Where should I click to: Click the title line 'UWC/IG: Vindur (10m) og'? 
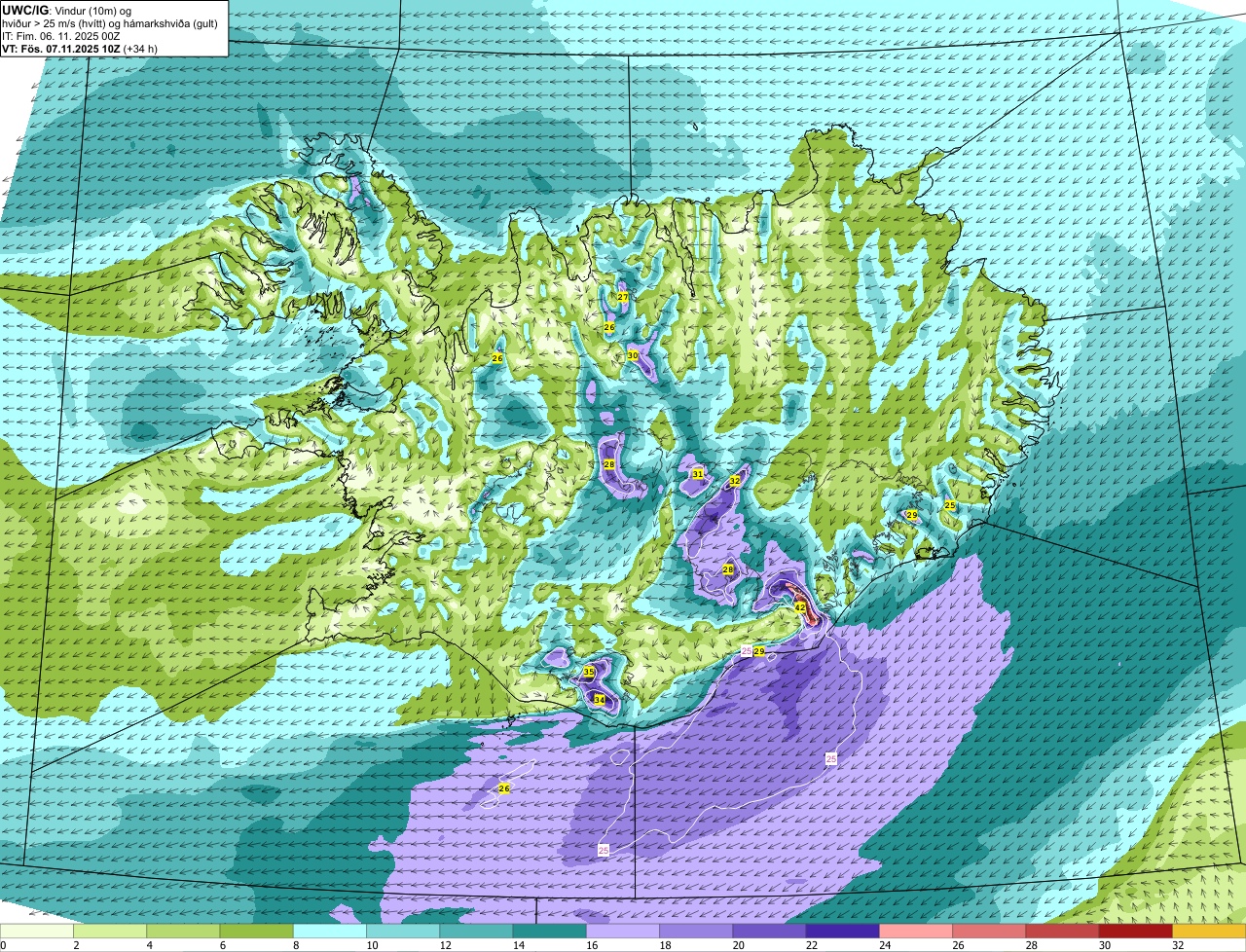click(67, 11)
